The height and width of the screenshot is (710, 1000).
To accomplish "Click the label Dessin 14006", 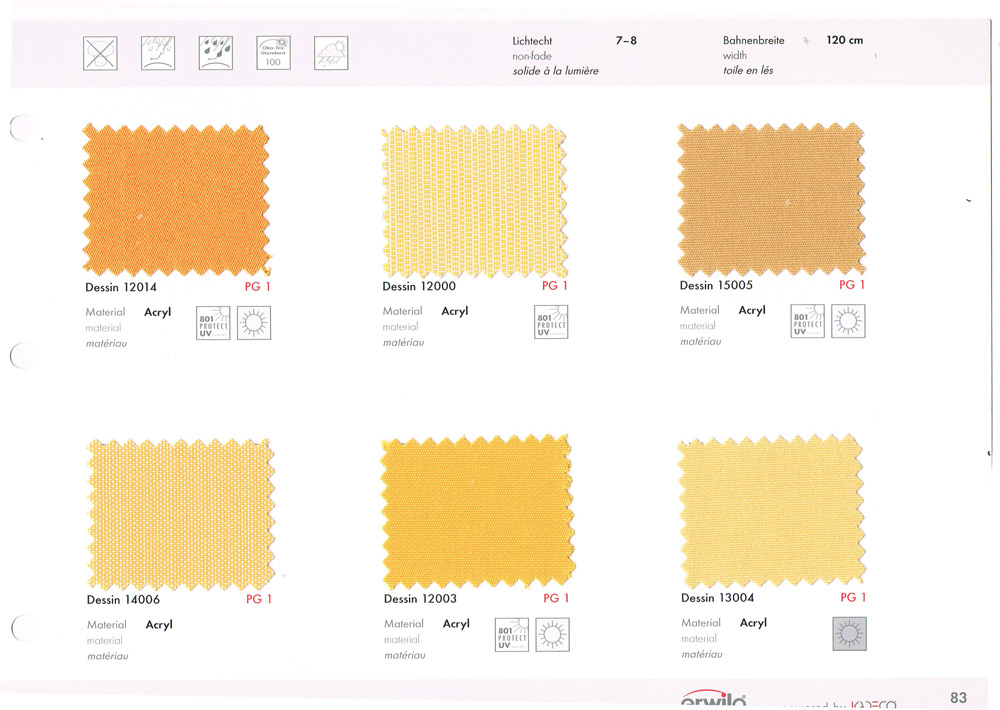I will (123, 600).
